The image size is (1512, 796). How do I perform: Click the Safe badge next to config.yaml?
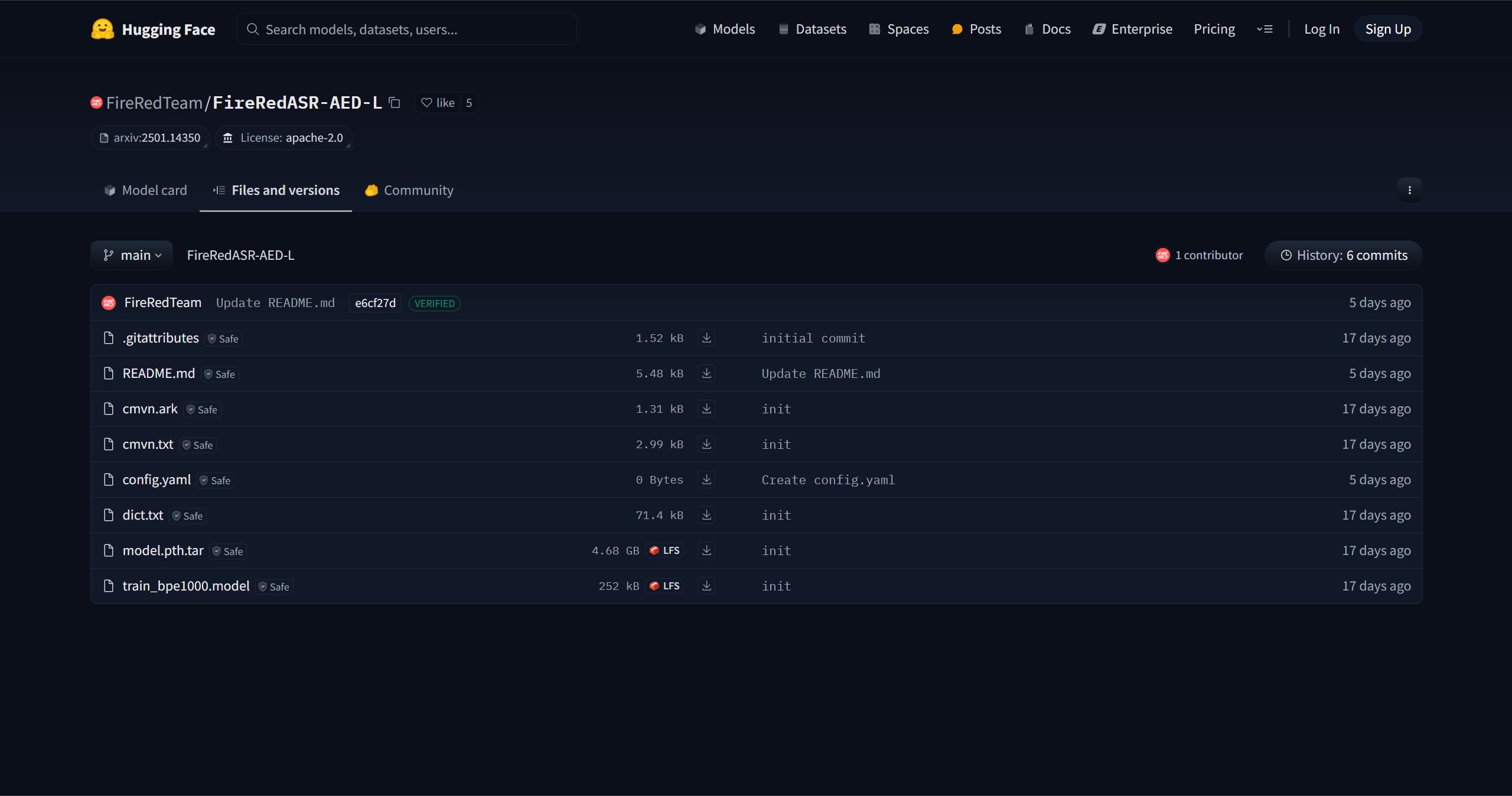(216, 481)
